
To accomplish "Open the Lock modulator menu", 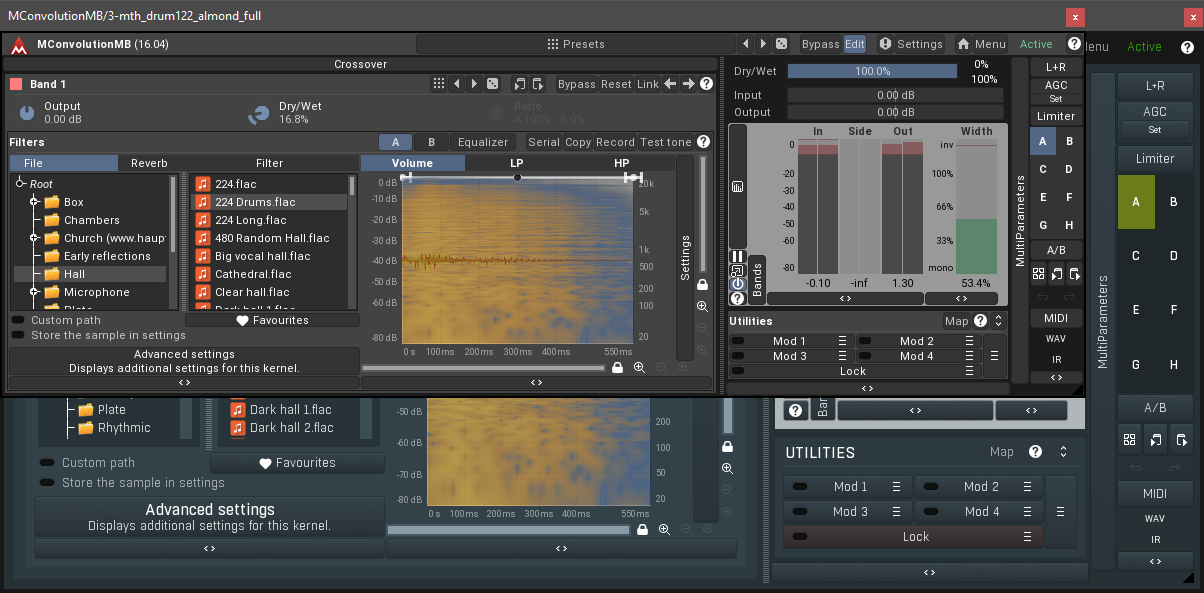I will 969,371.
